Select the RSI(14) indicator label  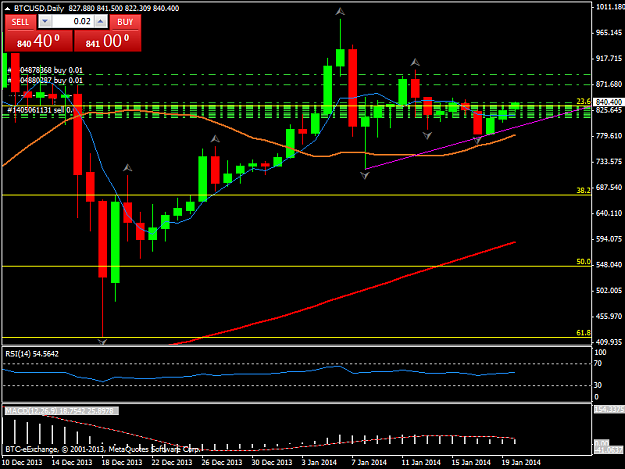[x=32, y=354]
